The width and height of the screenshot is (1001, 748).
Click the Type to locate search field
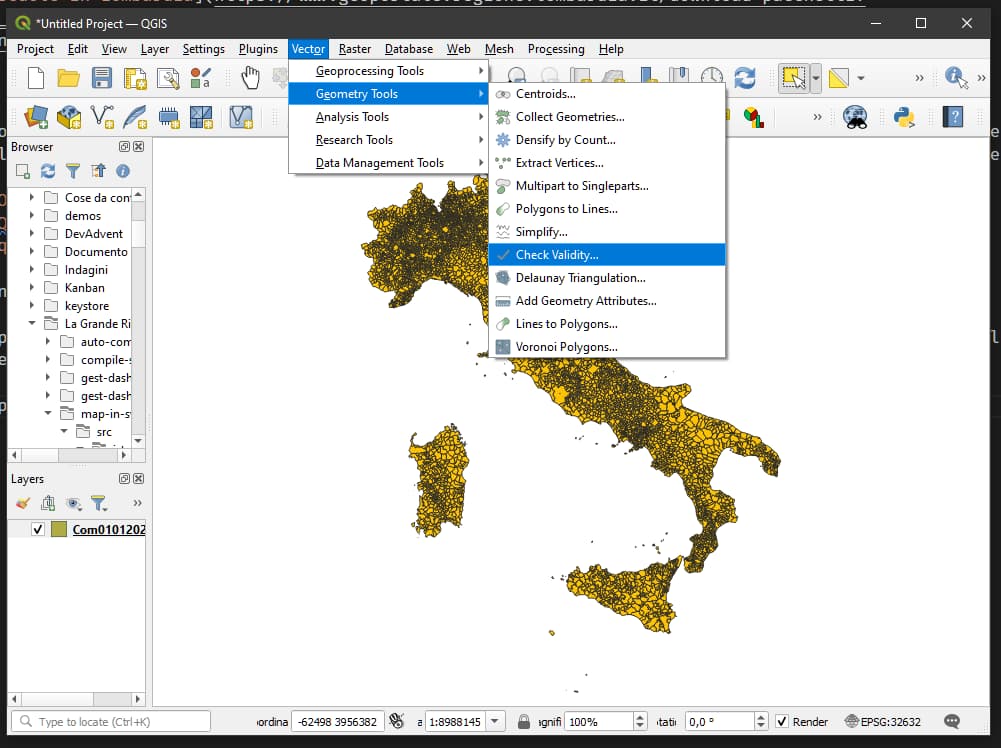pyautogui.click(x=111, y=722)
